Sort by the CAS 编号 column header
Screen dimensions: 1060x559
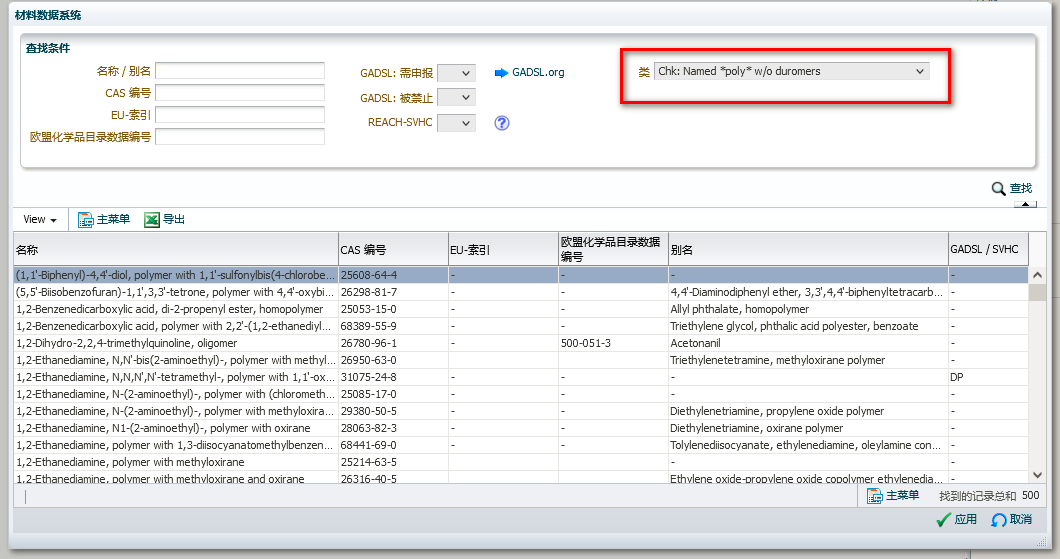(x=393, y=249)
